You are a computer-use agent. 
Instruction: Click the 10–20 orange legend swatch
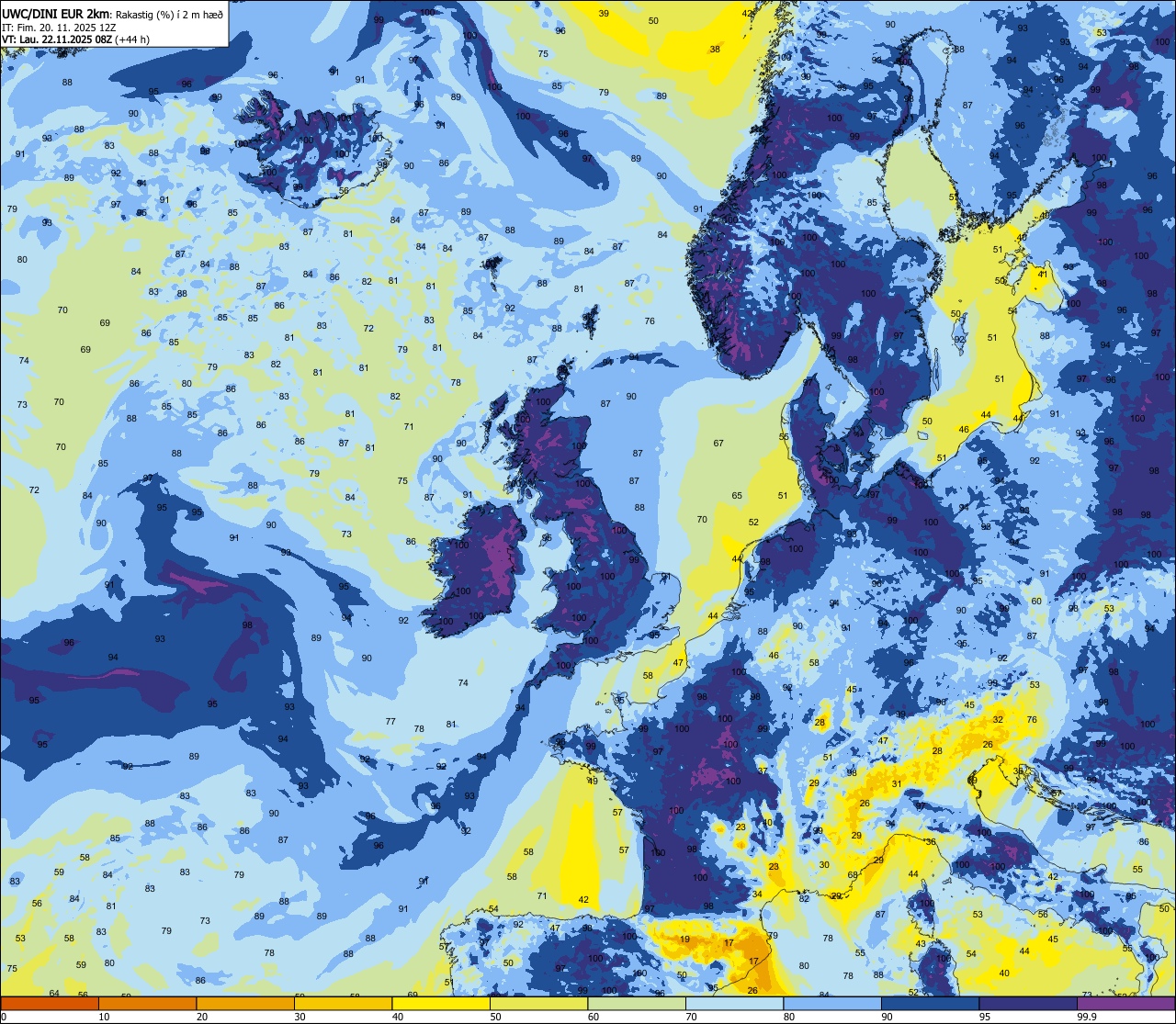click(147, 1004)
